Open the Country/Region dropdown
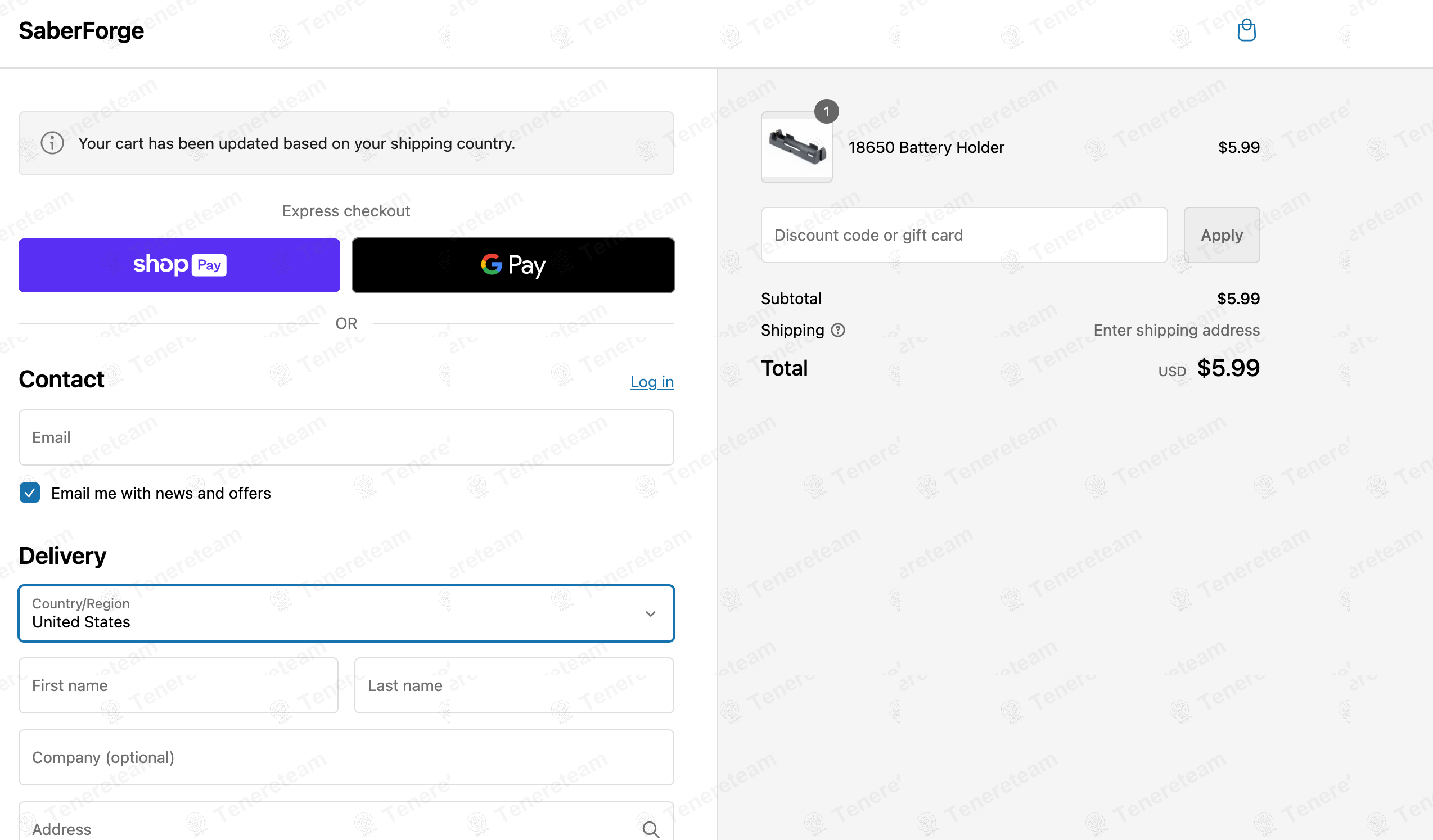This screenshot has height=840, width=1433. click(346, 613)
